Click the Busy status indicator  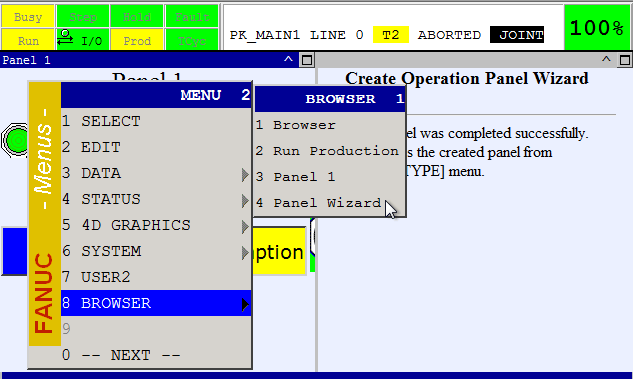click(28, 16)
